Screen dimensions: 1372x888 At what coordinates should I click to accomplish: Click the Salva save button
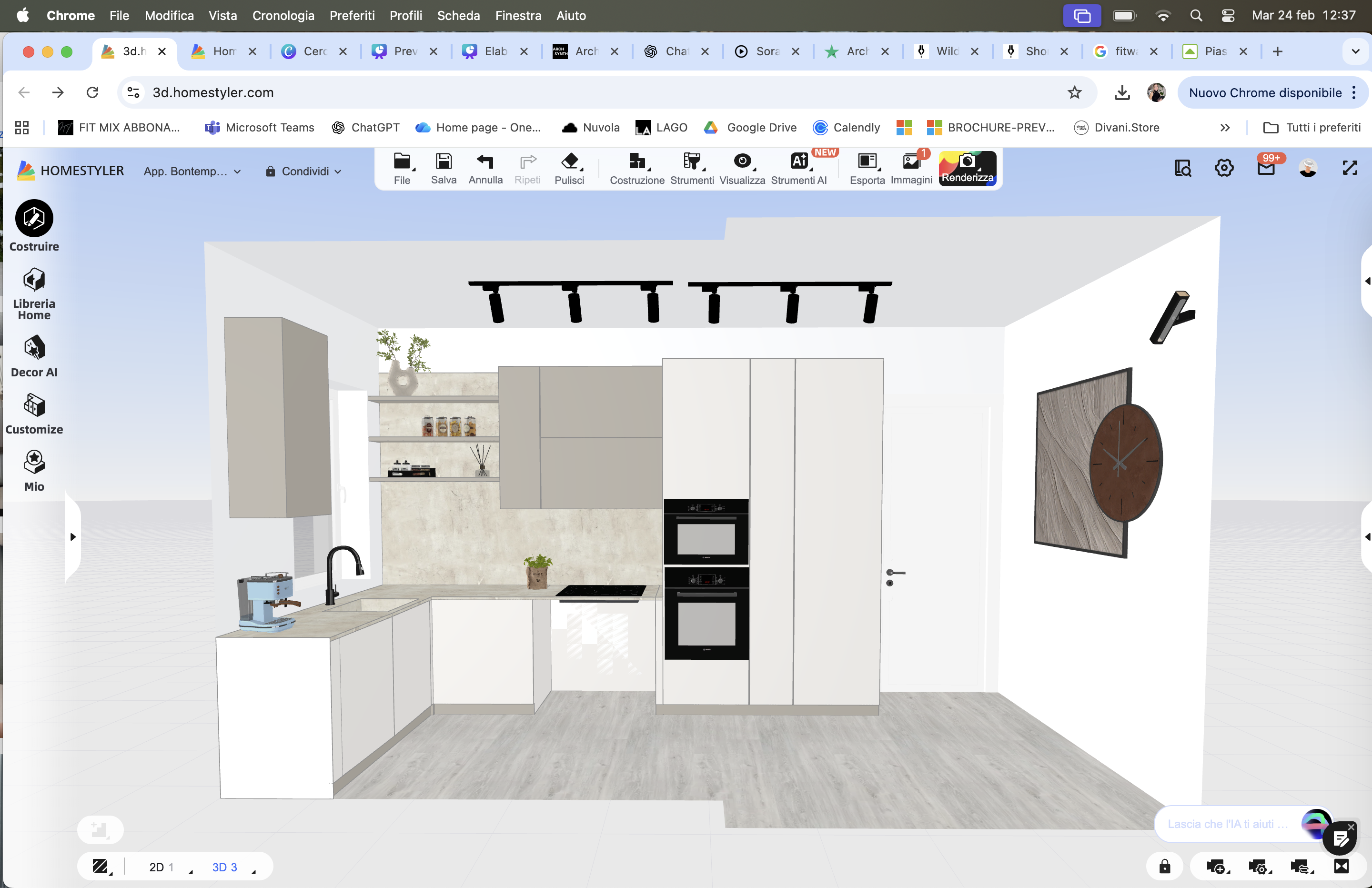tap(444, 168)
